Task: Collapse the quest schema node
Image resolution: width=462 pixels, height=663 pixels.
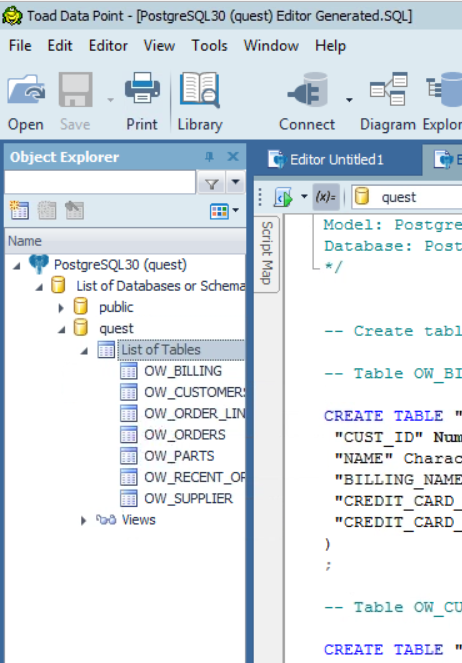Action: [x=62, y=330]
